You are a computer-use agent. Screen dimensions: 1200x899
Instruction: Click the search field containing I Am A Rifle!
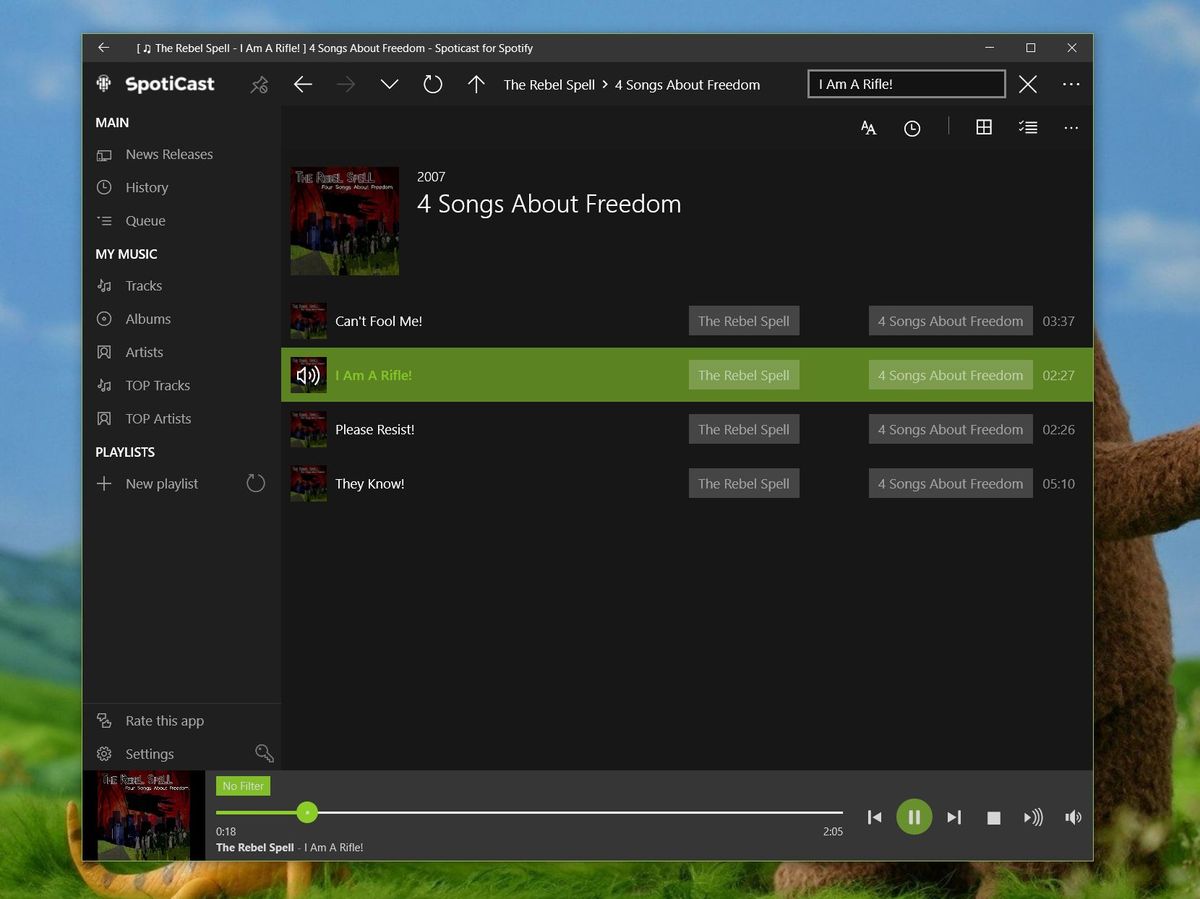[906, 84]
